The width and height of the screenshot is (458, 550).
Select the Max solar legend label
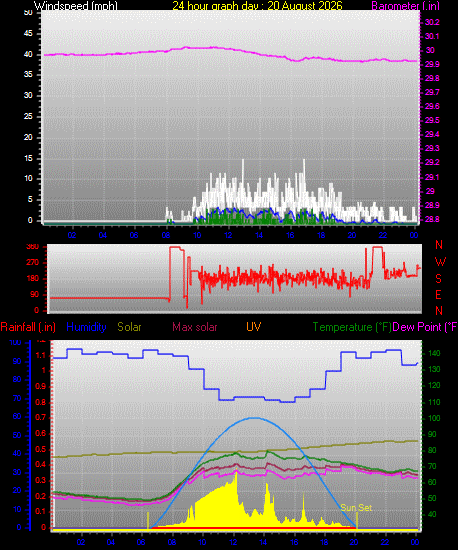[x=195, y=327]
